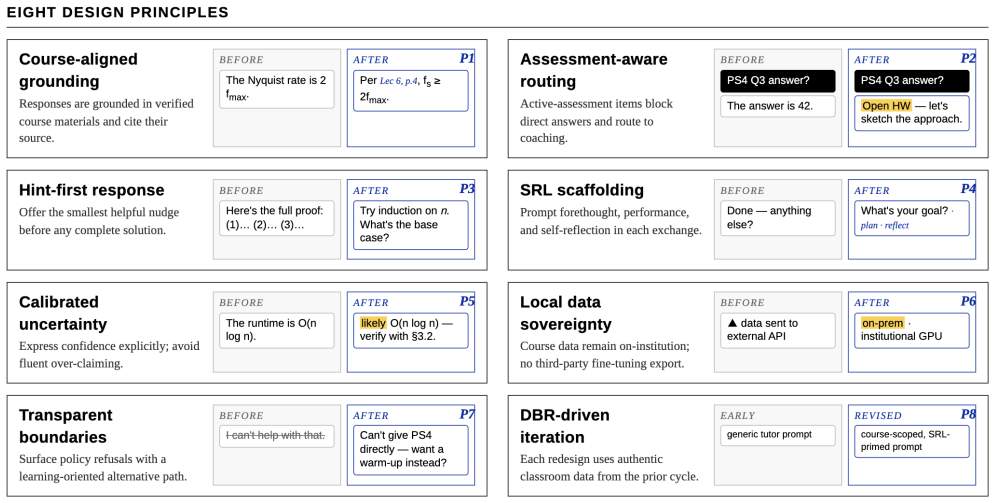Image resolution: width=995 pixels, height=503 pixels.
Task: Click the 'generic tutor prompt' box
Action: [x=778, y=435]
